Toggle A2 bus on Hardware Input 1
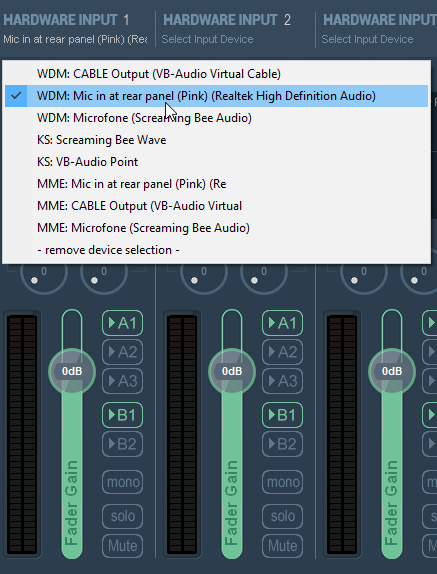Screen dimensions: 437x574 [122, 352]
